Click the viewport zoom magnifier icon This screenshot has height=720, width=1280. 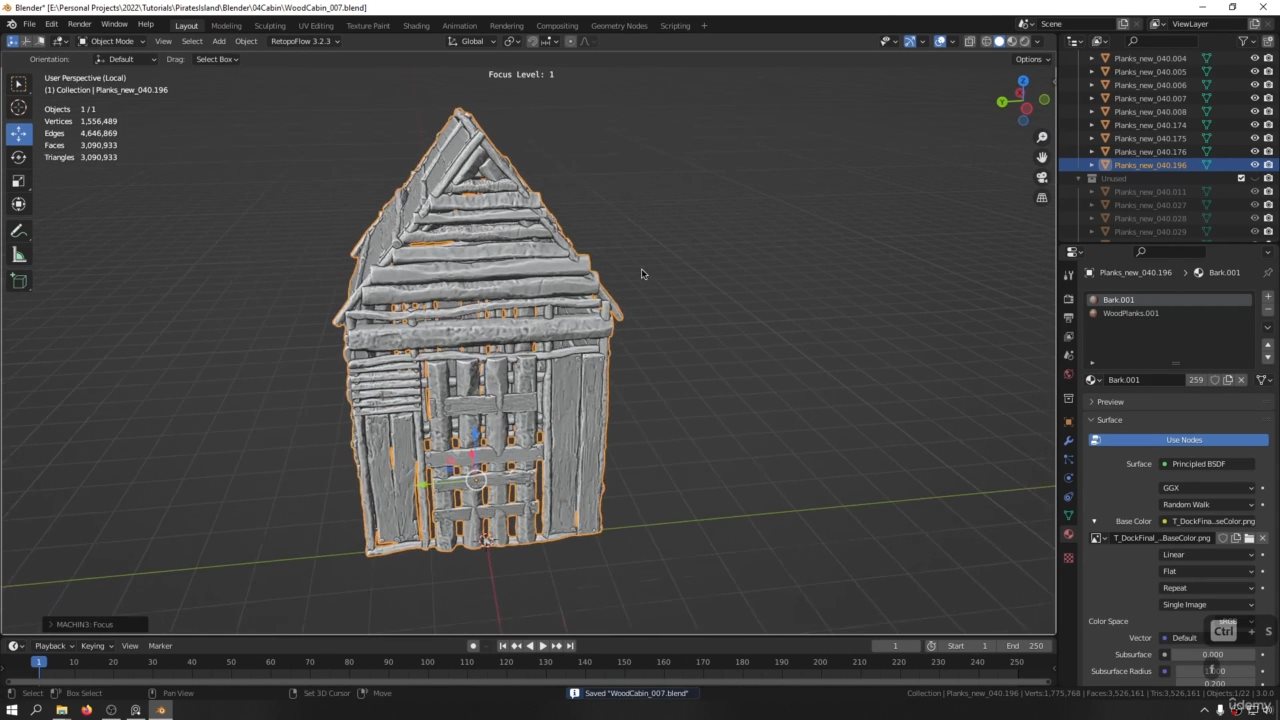[x=1042, y=137]
